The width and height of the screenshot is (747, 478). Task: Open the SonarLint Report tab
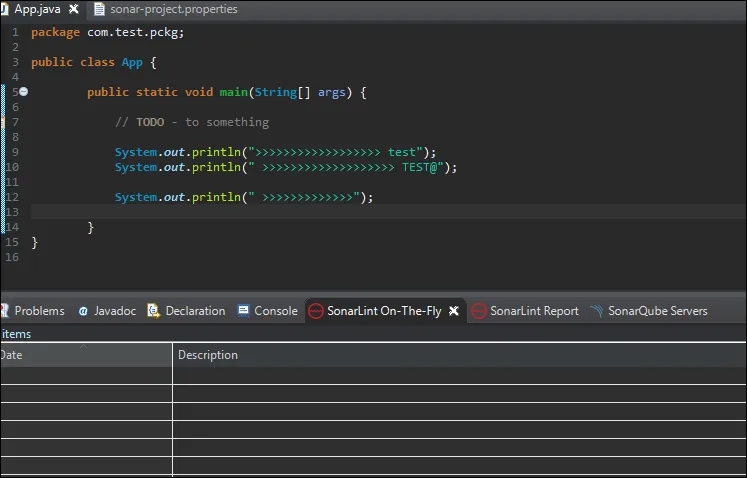pyautogui.click(x=534, y=311)
